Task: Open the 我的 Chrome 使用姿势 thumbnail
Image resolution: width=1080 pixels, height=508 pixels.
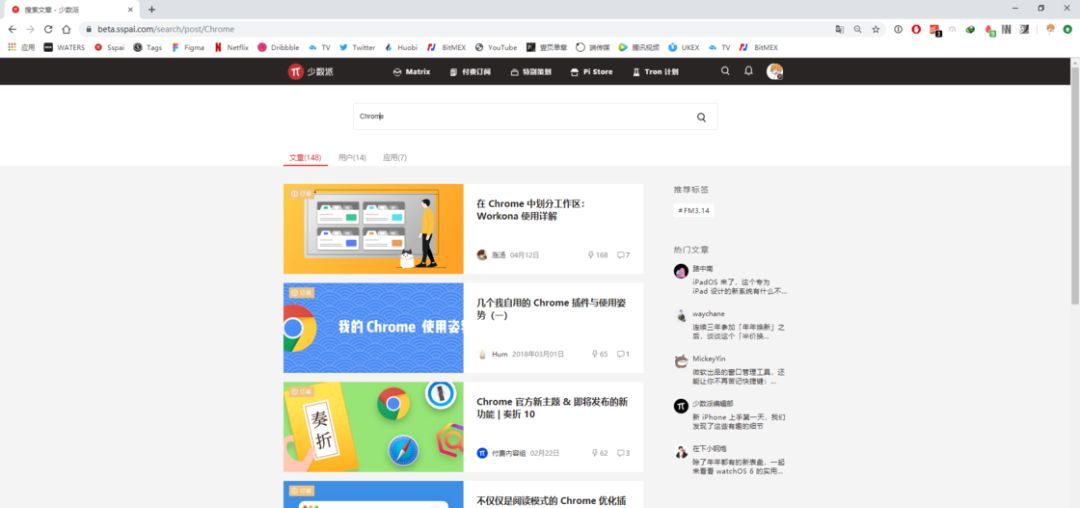Action: pyautogui.click(x=373, y=328)
